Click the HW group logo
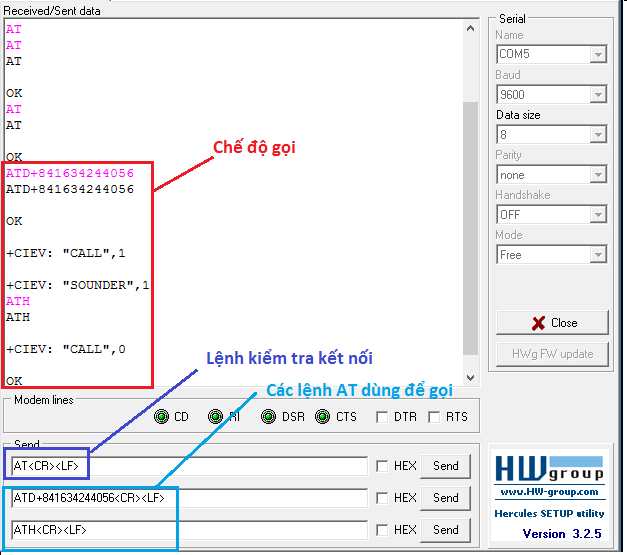Image resolution: width=627 pixels, height=555 pixels. click(549, 469)
